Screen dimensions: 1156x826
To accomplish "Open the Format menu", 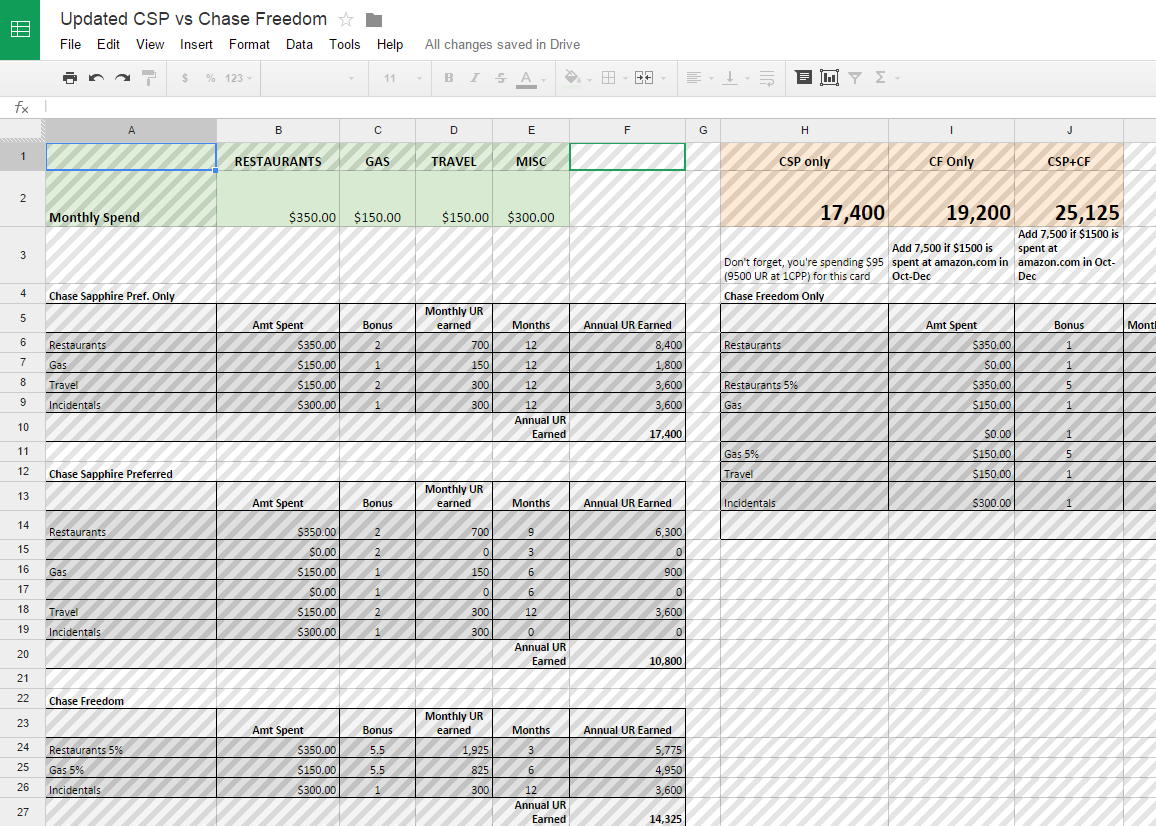I will (x=249, y=44).
